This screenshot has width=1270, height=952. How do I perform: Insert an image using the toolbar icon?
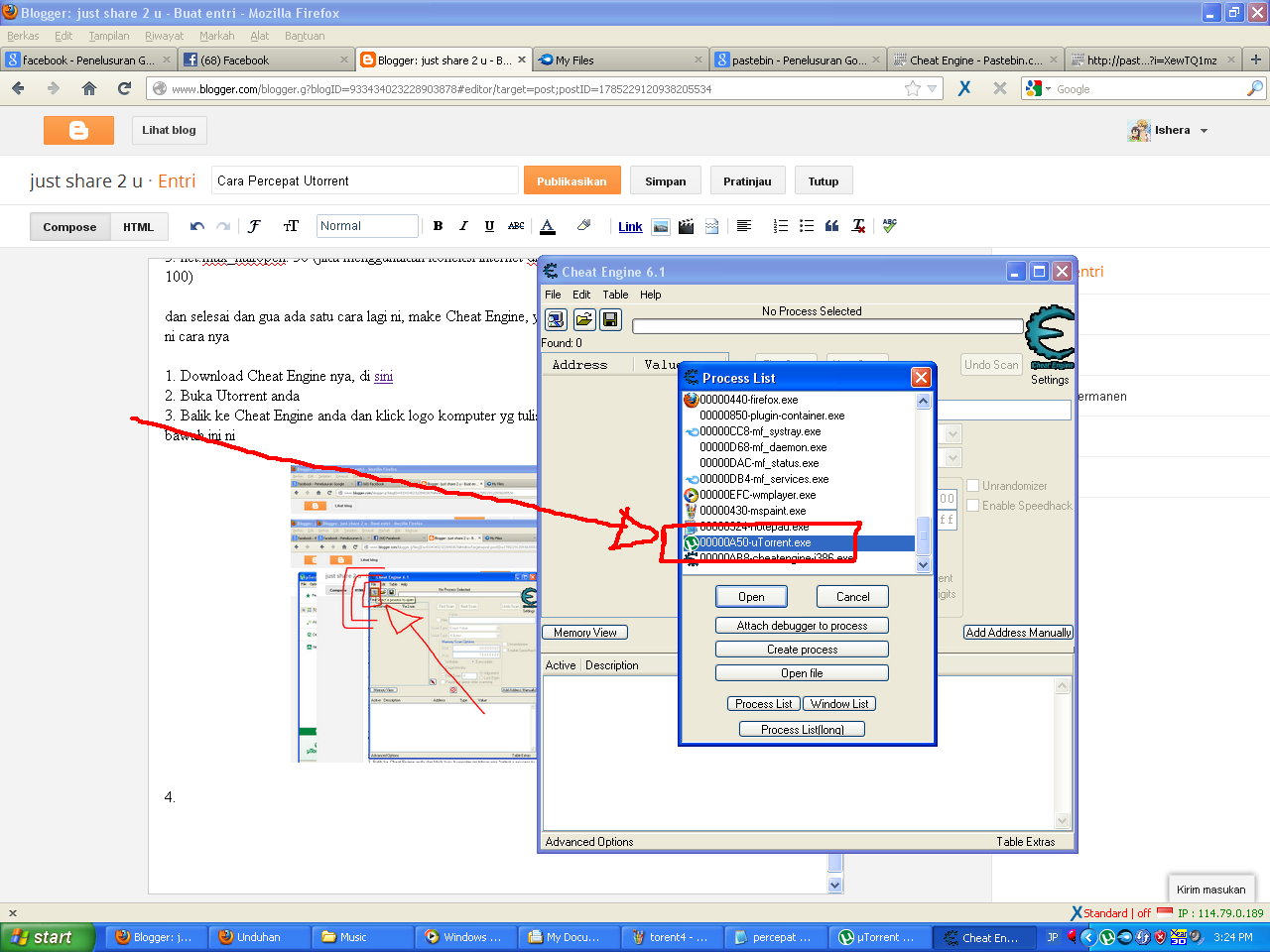(661, 226)
